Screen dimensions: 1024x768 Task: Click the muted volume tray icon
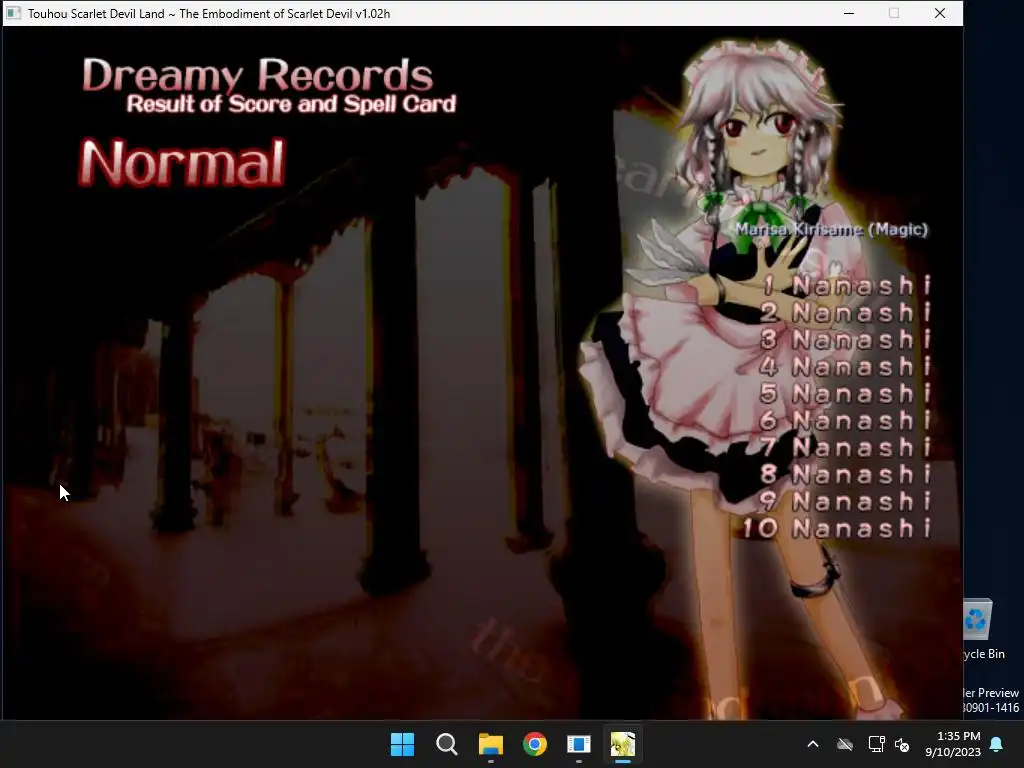pyautogui.click(x=902, y=744)
